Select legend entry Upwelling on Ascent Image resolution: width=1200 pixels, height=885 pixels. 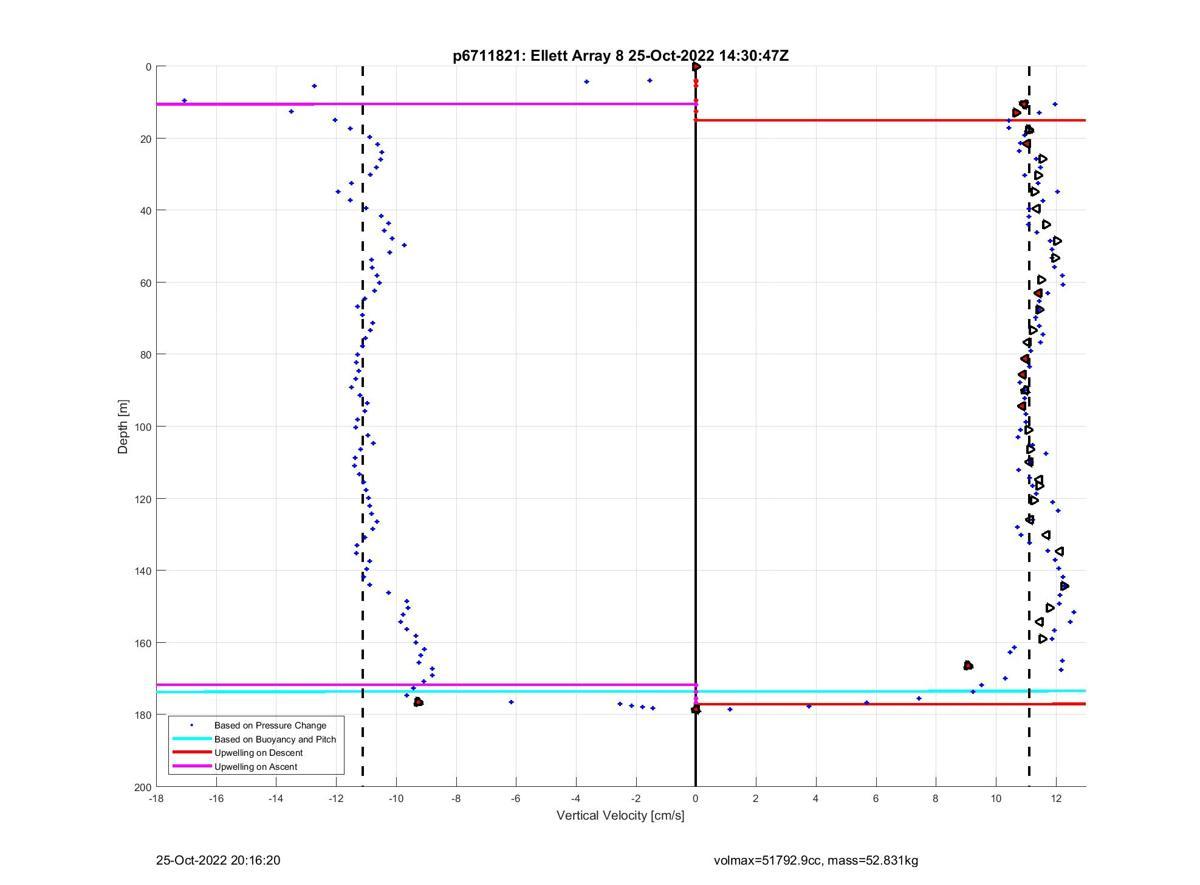[255, 766]
